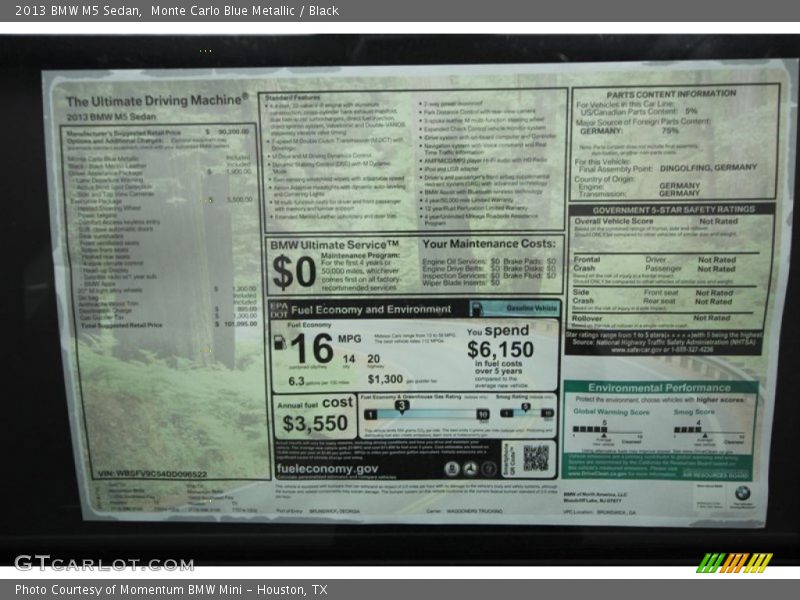Screen dimensions: 800x600
Task: Click the annual fuel cost '$3,550'
Action: coord(315,423)
